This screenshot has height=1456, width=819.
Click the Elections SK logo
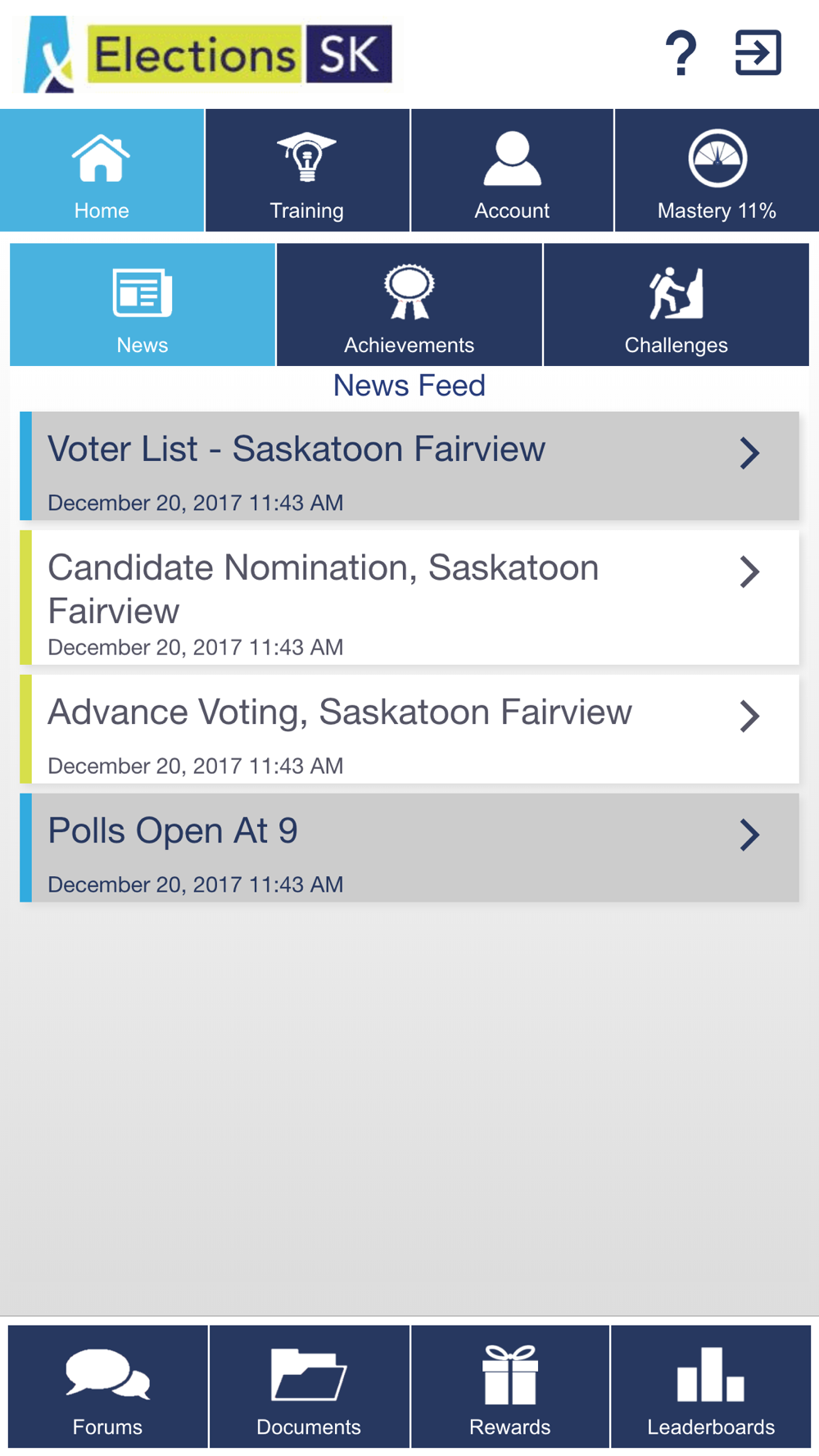pos(208,55)
